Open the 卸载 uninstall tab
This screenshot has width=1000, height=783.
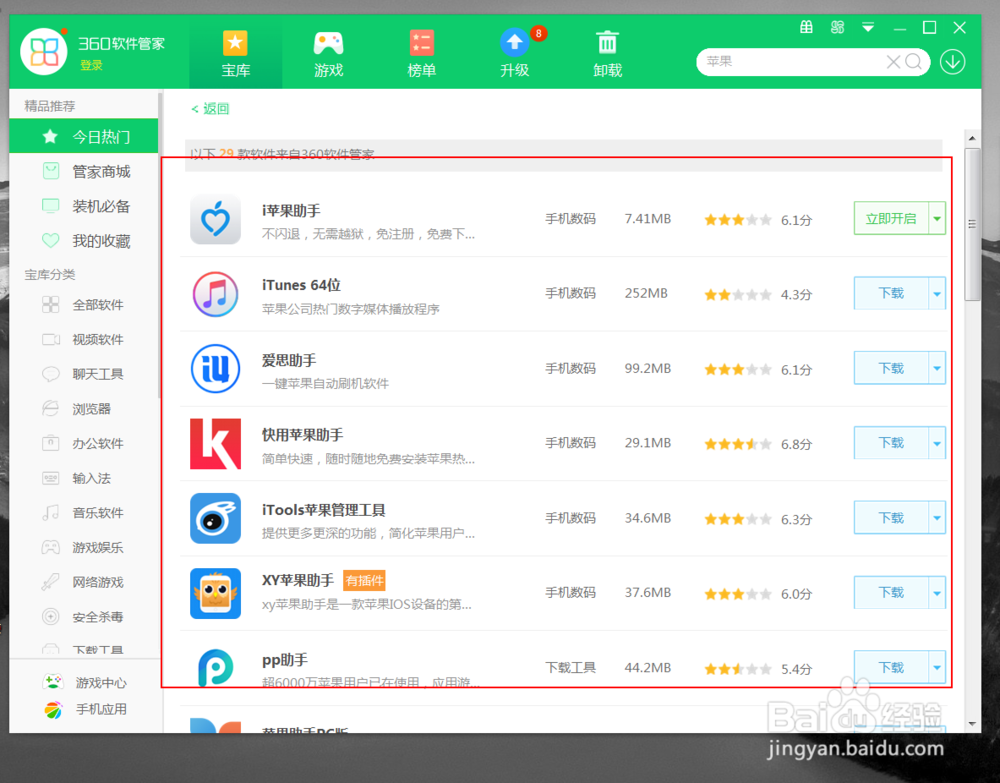pyautogui.click(x=607, y=54)
